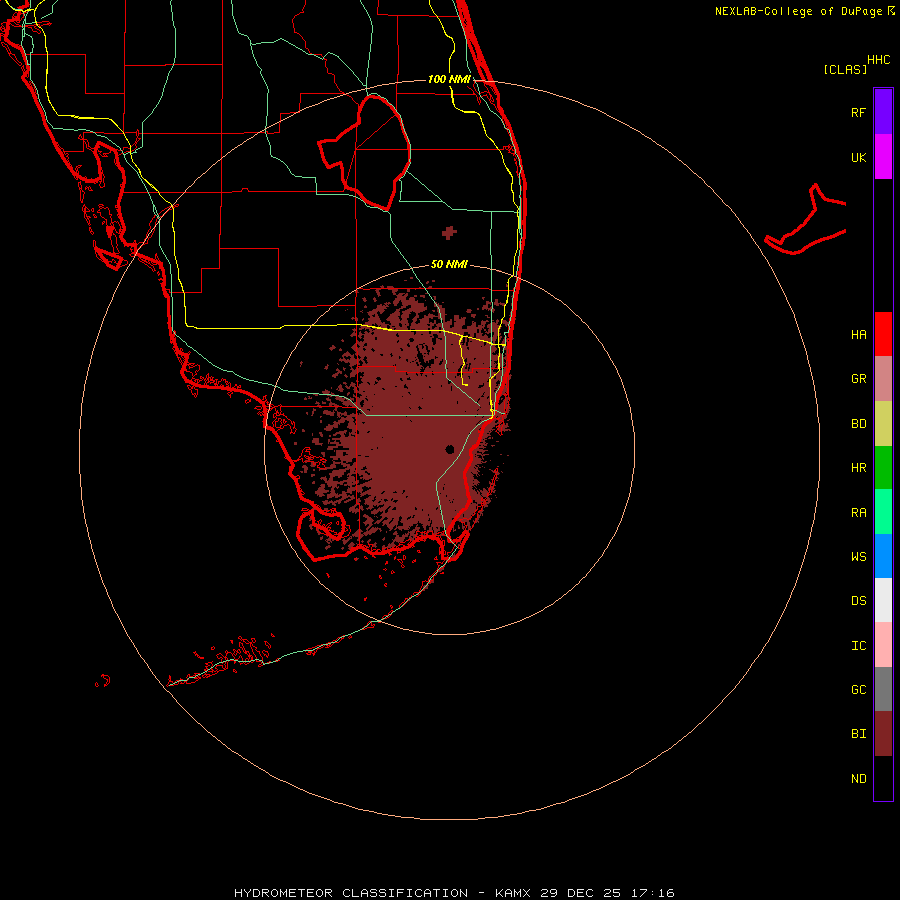Click the RF legend label
900x900 pixels.
pos(858,112)
